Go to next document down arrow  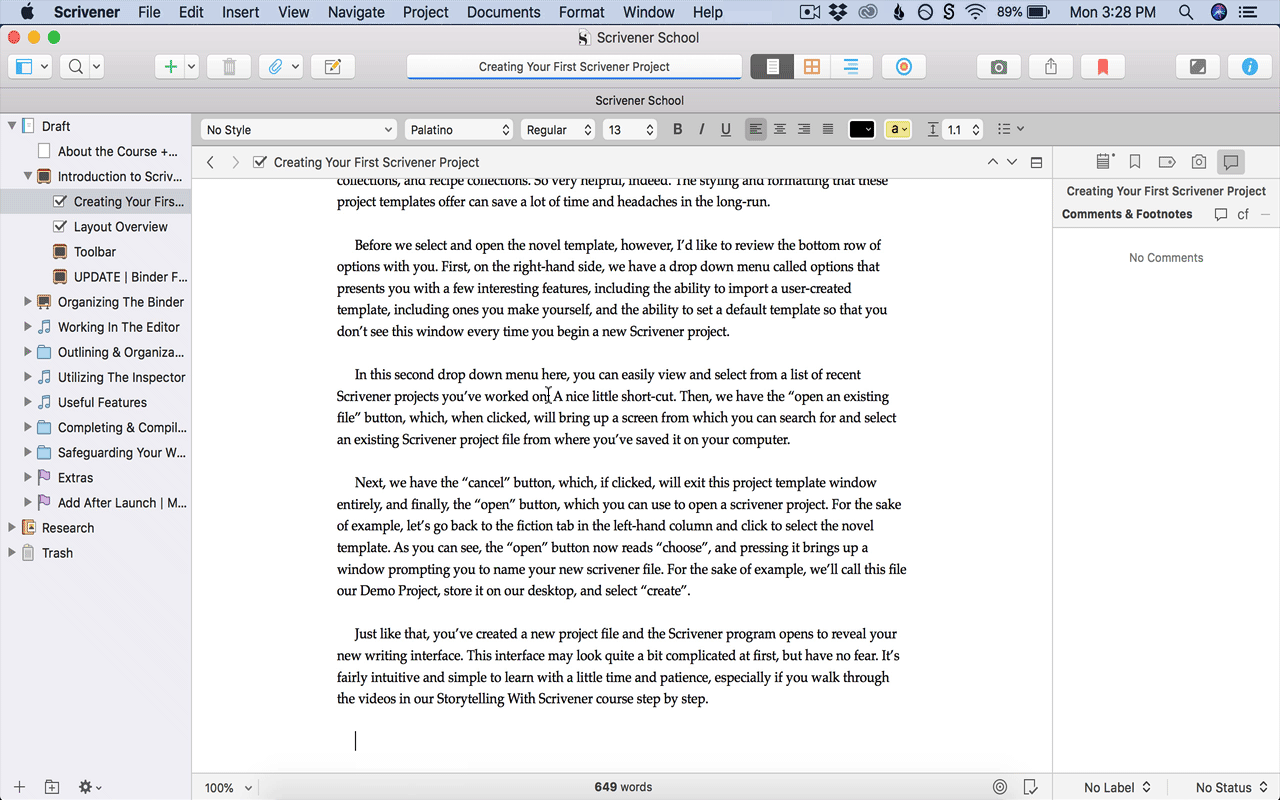(x=1012, y=162)
